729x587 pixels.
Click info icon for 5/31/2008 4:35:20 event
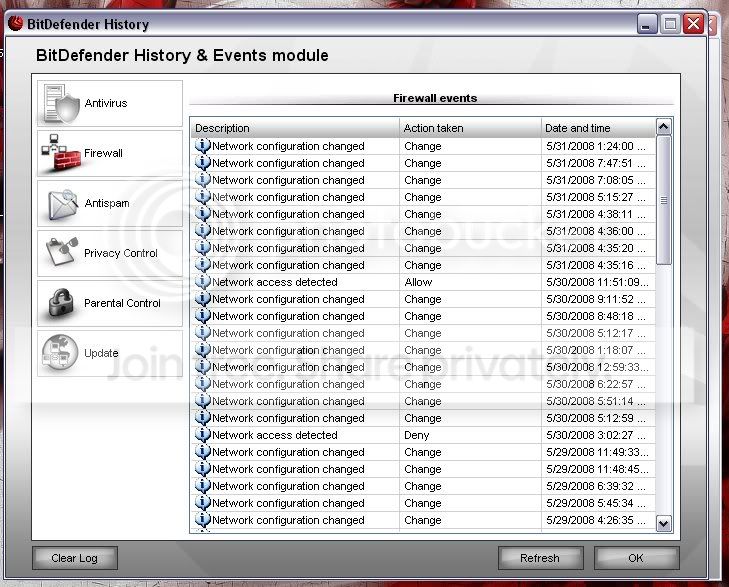tap(202, 248)
